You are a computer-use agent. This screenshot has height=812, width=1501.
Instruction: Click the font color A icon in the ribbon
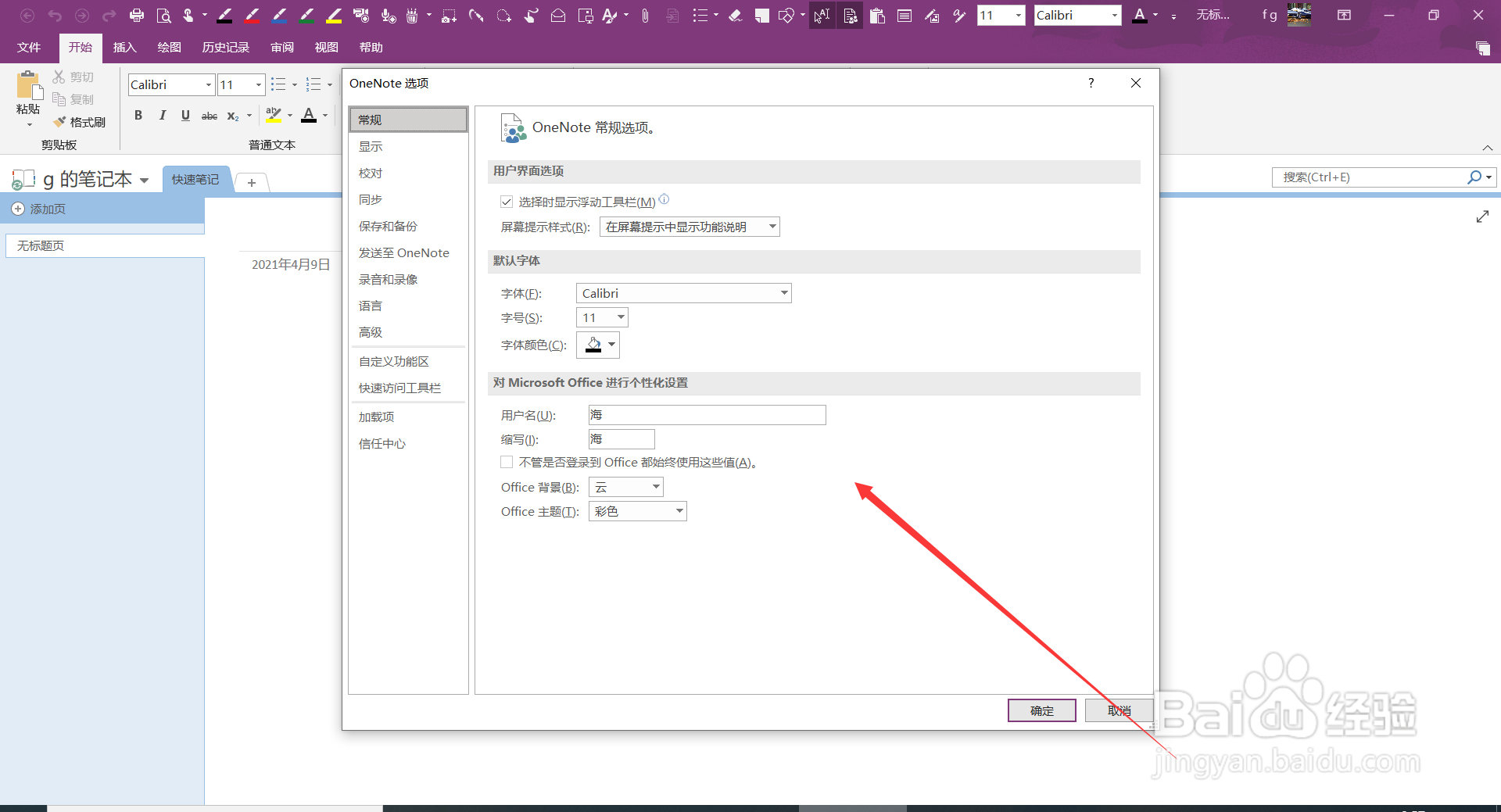(x=309, y=116)
